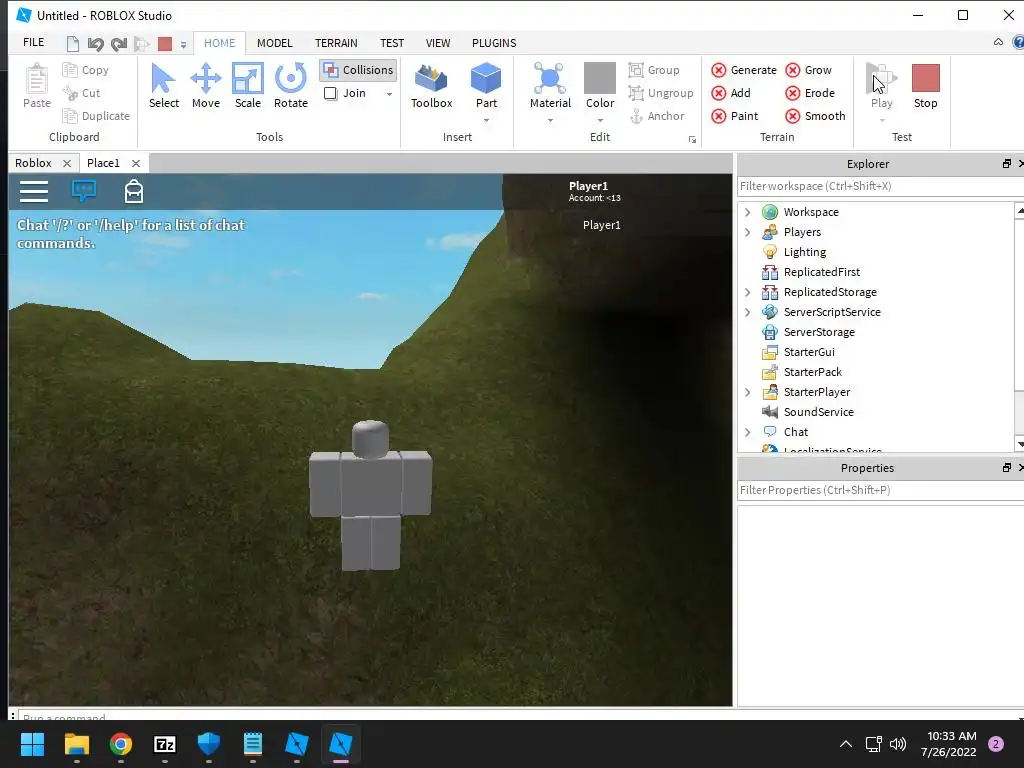
Task: Open File Explorer from the taskbar
Action: [76, 744]
